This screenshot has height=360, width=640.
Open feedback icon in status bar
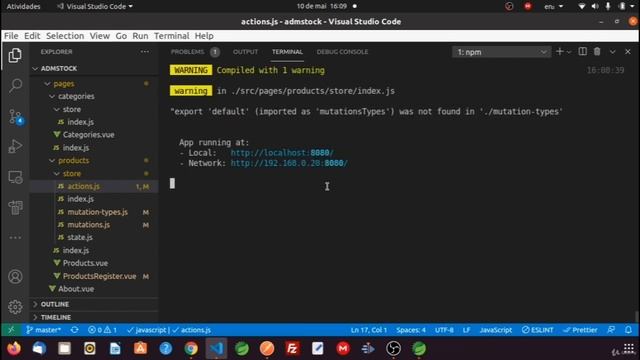[x=611, y=330]
